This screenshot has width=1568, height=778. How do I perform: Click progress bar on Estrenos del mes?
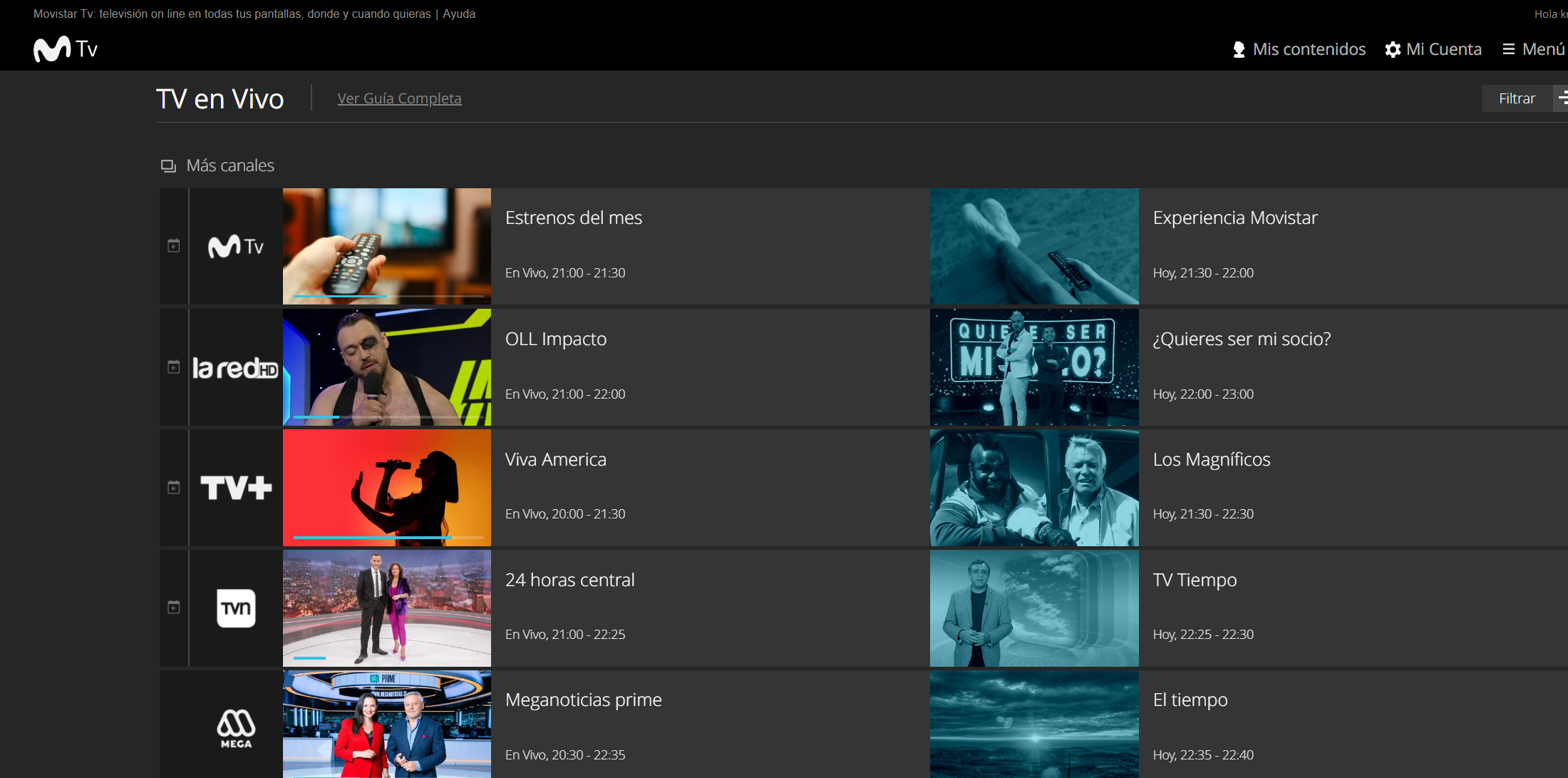[388, 296]
